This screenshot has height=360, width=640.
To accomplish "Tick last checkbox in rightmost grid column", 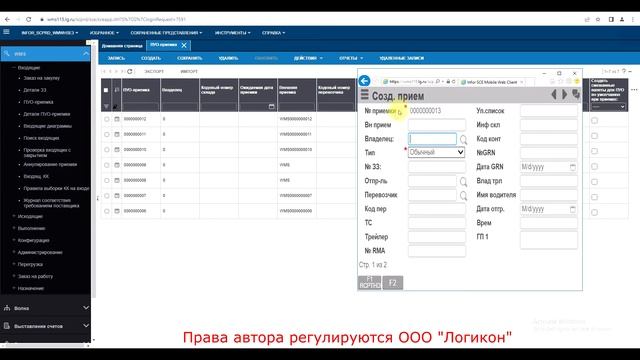I will click(594, 212).
